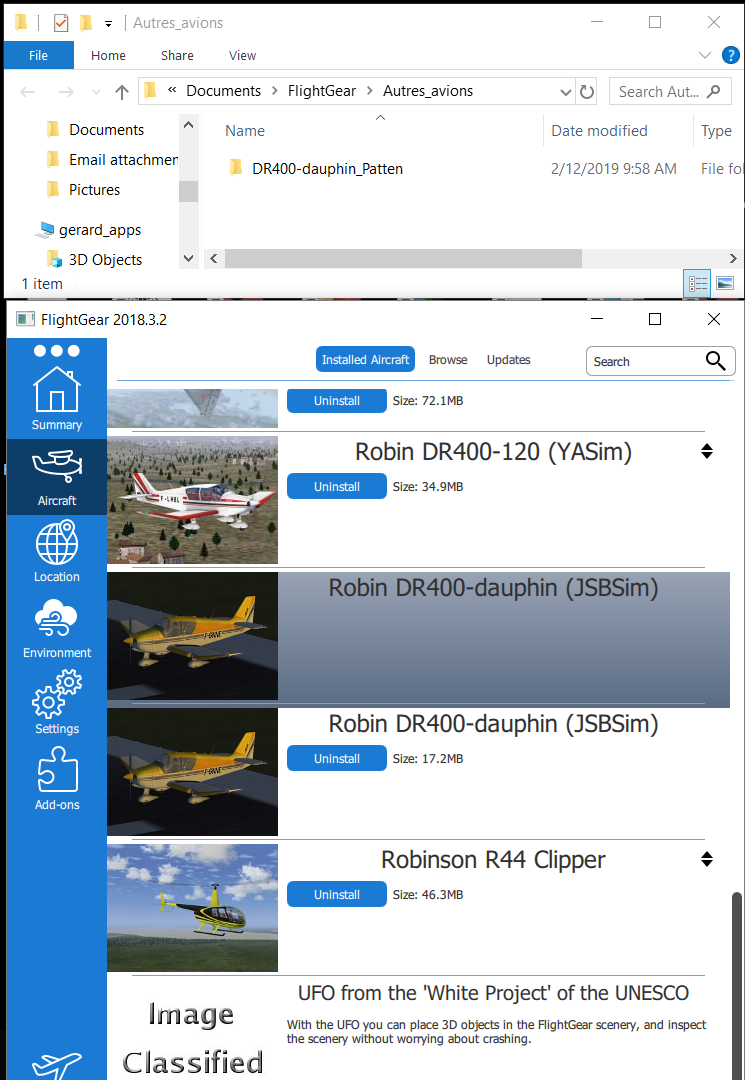This screenshot has height=1080, width=745.
Task: Expand the chevron after Documents in path
Action: tap(275, 91)
